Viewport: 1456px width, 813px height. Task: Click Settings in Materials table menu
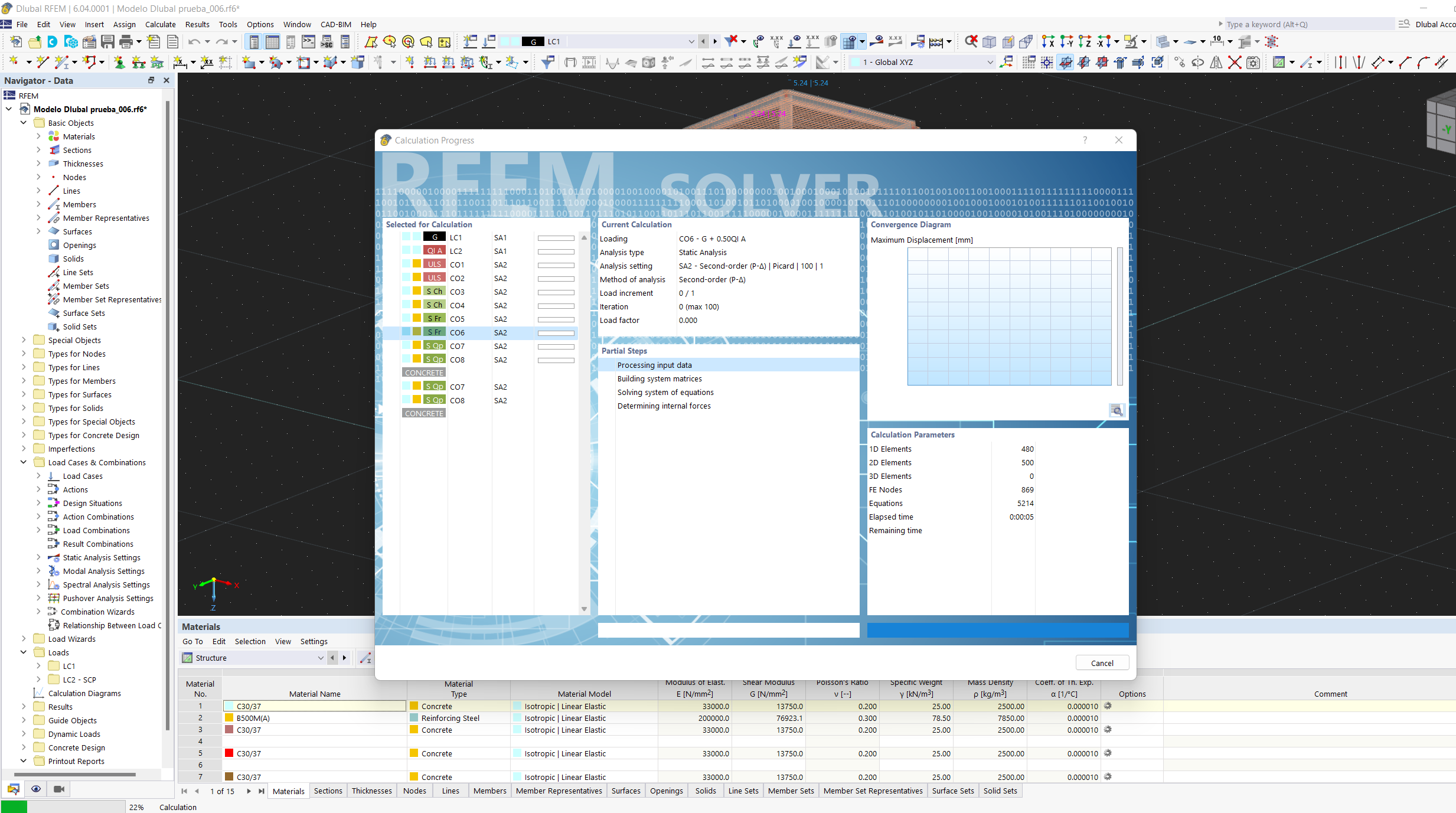(314, 641)
